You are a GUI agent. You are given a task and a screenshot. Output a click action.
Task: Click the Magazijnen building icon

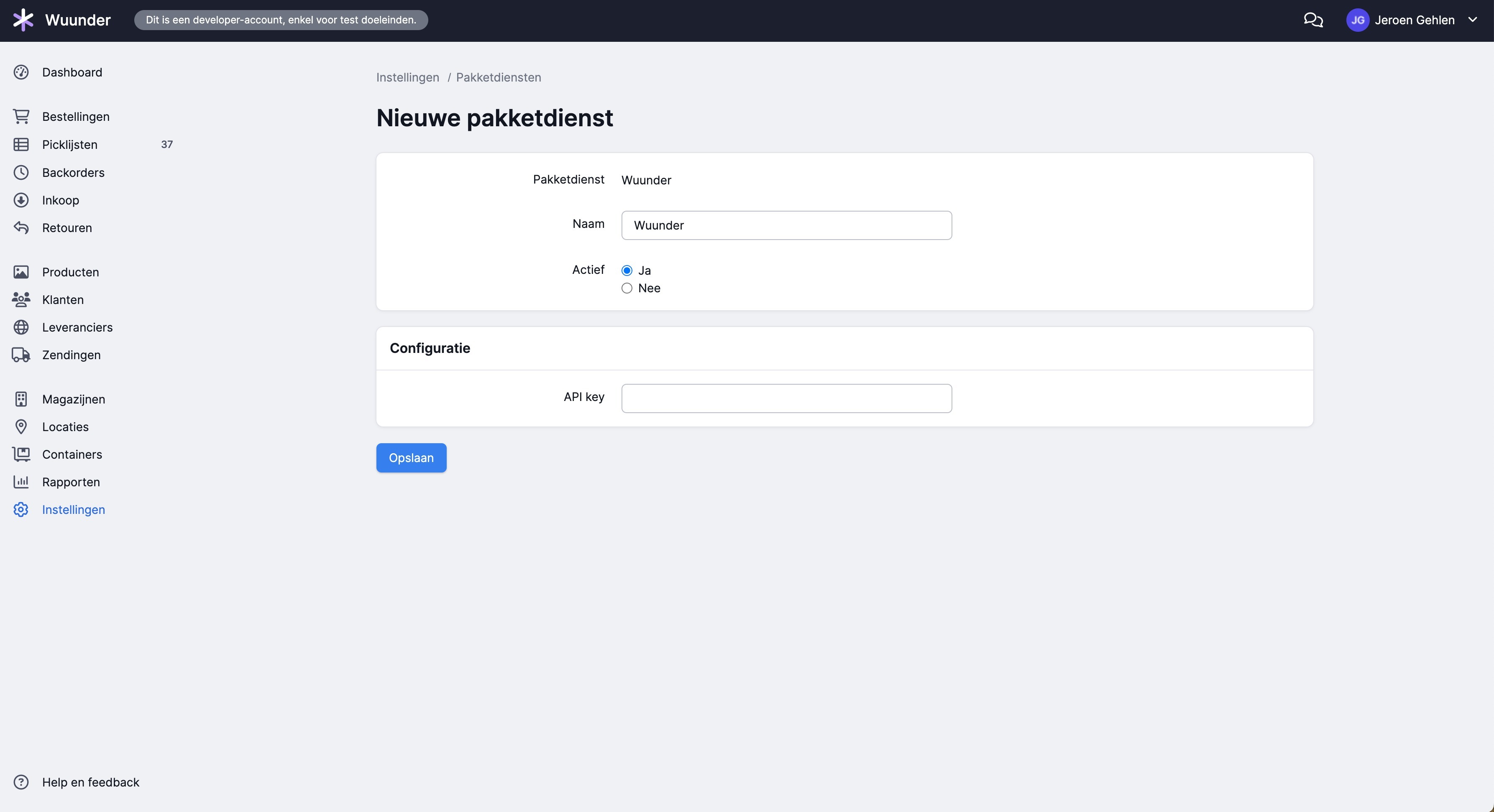[21, 399]
